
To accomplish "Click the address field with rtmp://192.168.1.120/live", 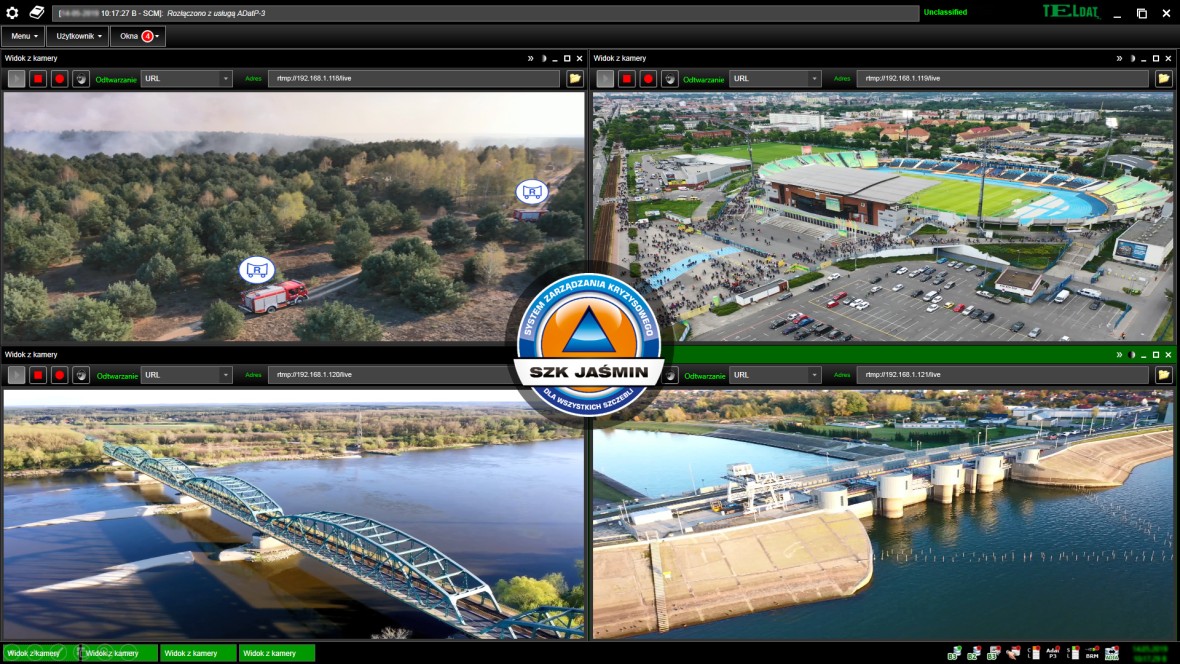I will click(x=391, y=375).
